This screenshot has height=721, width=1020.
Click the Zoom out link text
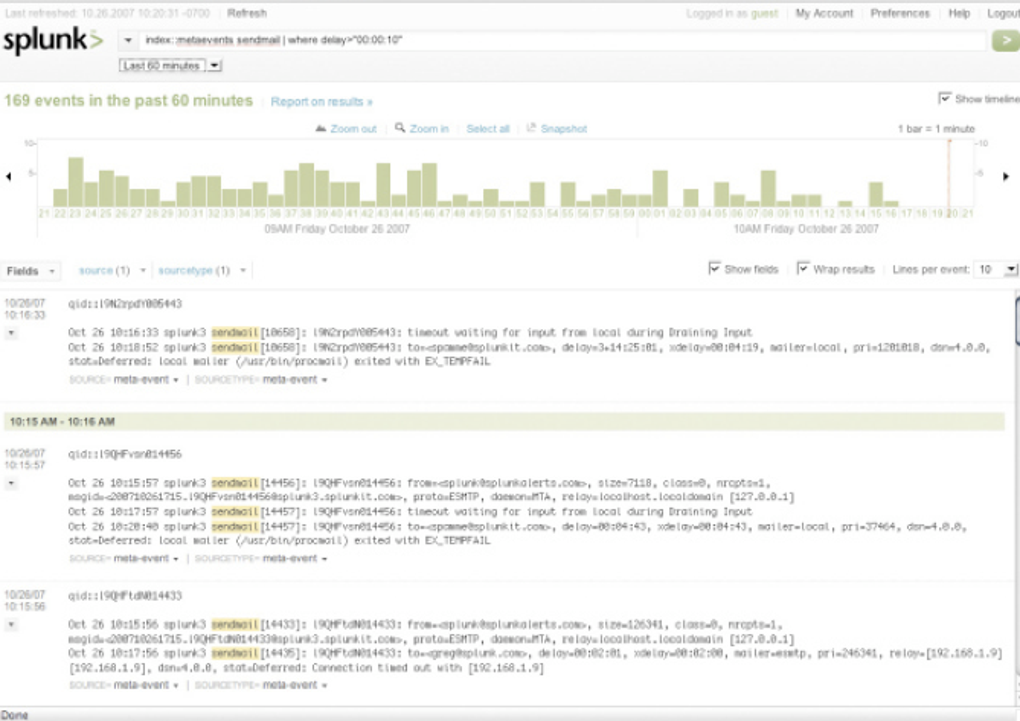tap(353, 129)
